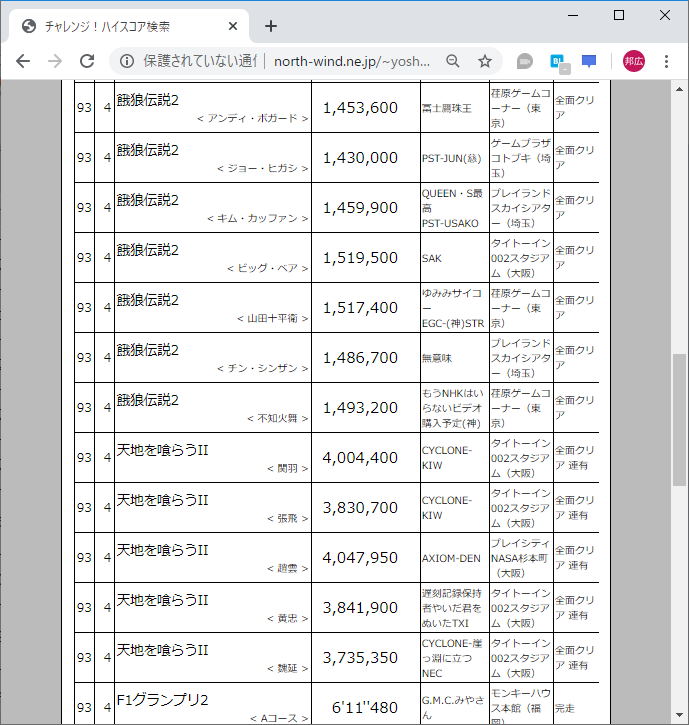
Task: Click character name 関羽
Action: [x=288, y=468]
